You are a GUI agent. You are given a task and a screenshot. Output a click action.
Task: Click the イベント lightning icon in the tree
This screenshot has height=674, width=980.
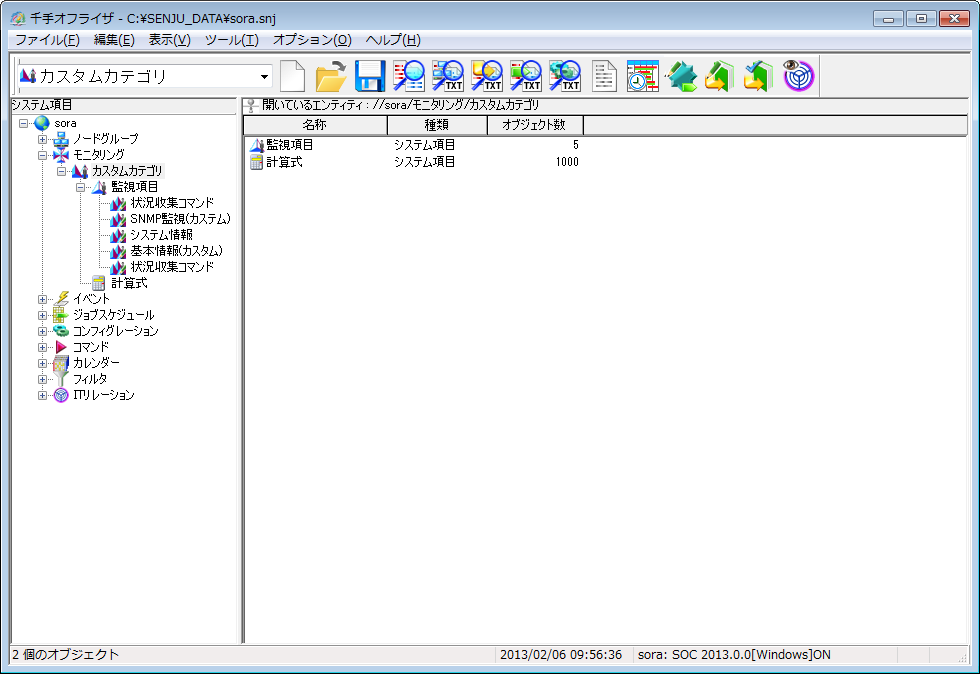61,299
